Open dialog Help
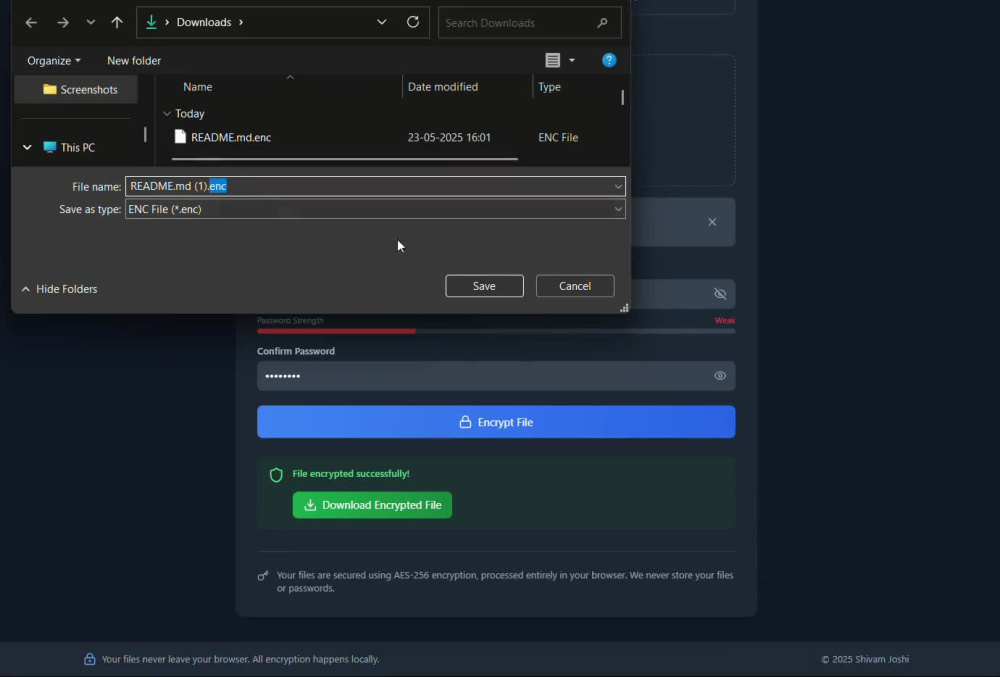The image size is (1000, 677). point(609,60)
